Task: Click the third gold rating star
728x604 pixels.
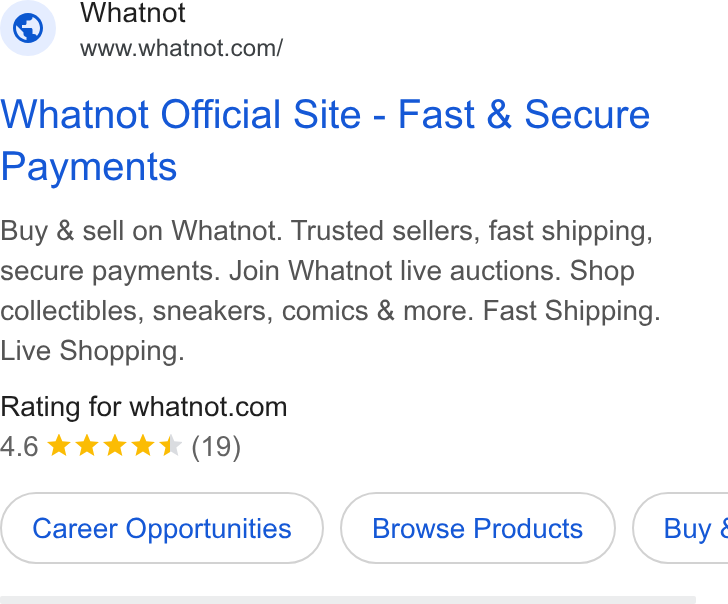Action: pyautogui.click(x=115, y=446)
